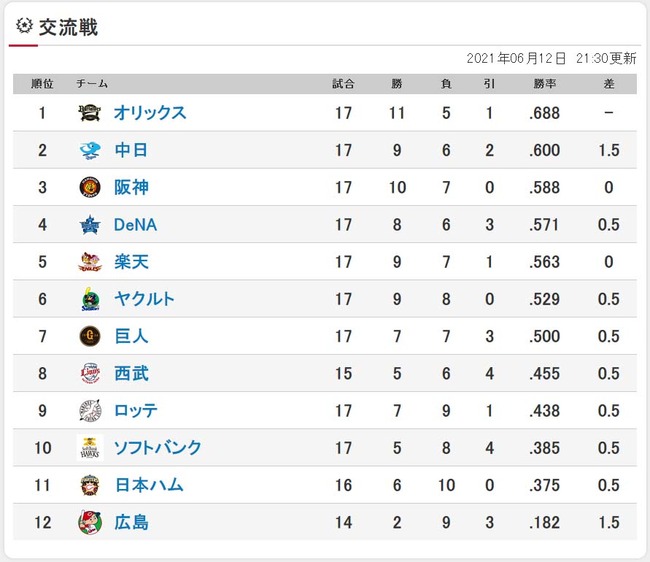Open the オリックス team link
Screen dimensions: 650x562
(x=150, y=113)
